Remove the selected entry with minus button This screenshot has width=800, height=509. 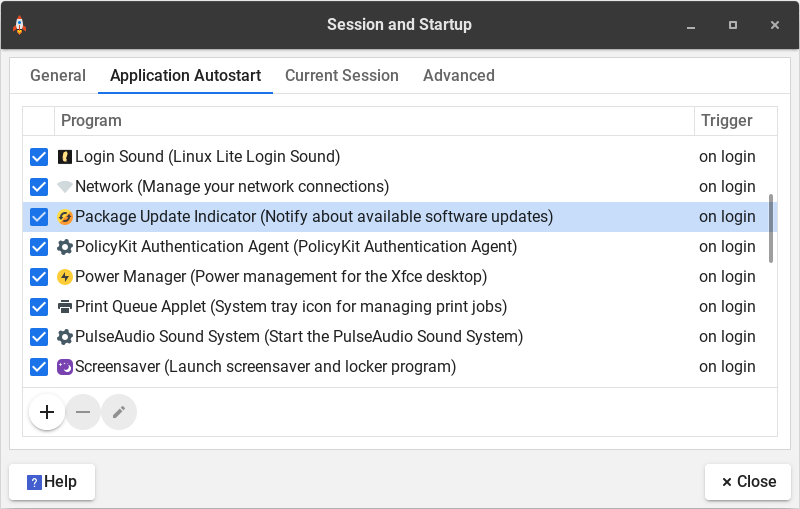[x=83, y=412]
